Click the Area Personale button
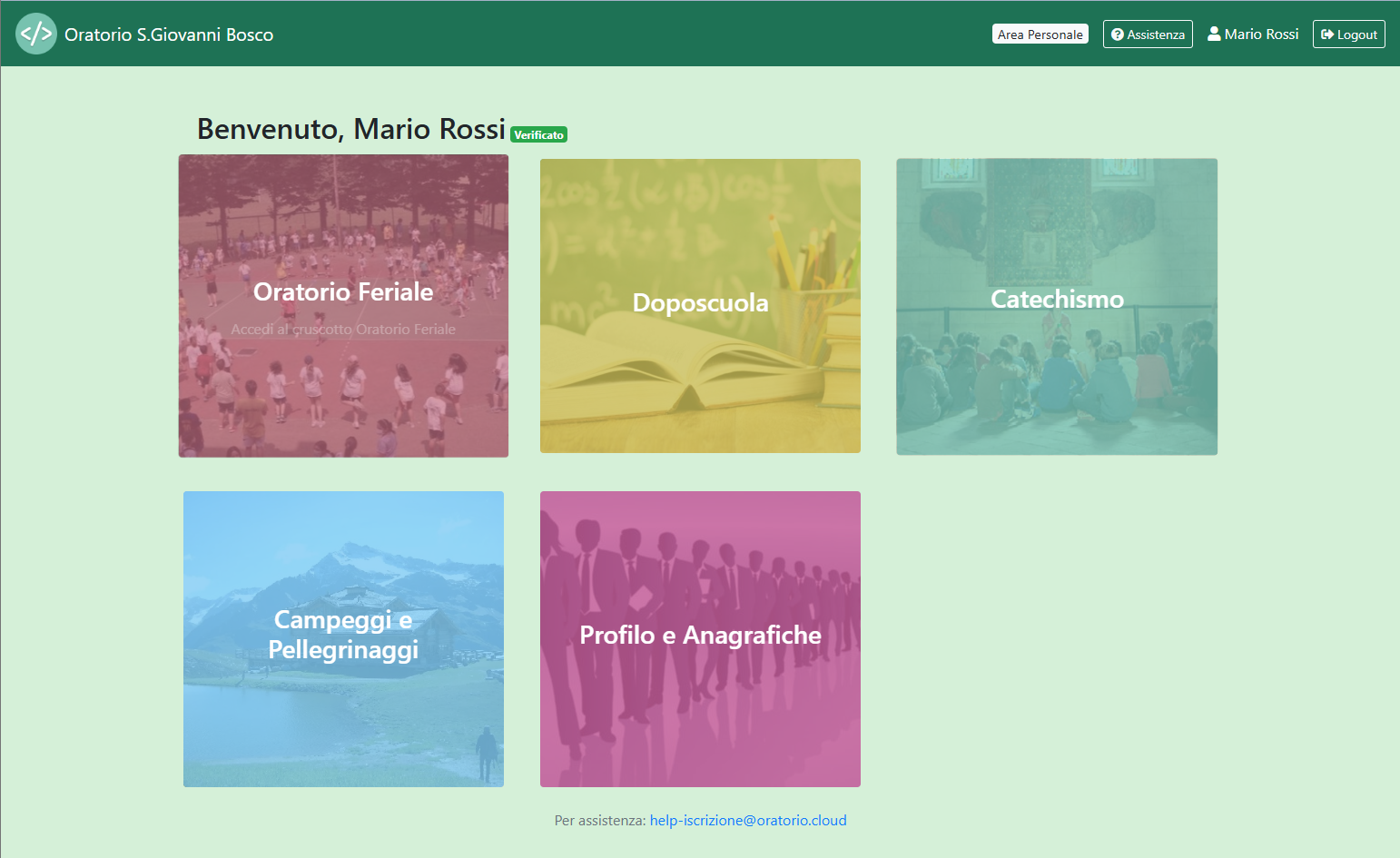The width and height of the screenshot is (1400, 858). tap(1040, 33)
